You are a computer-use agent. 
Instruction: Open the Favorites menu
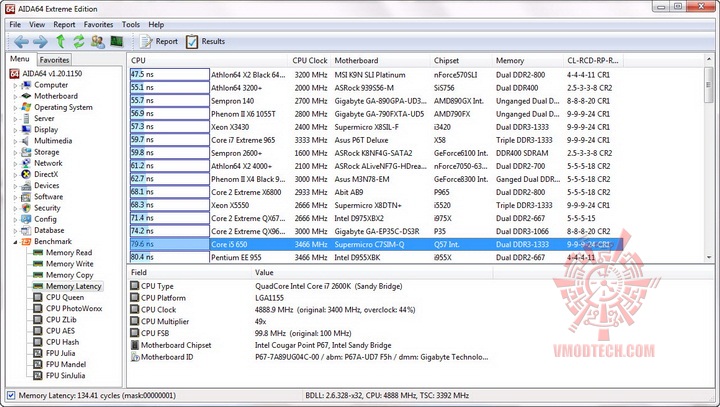[98, 25]
